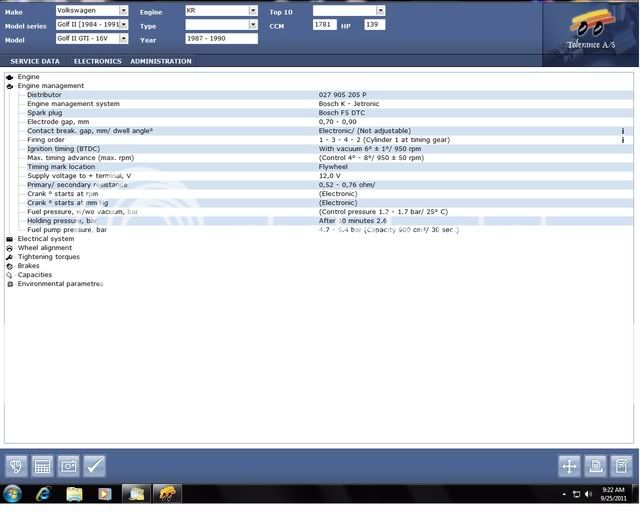This screenshot has height=512, width=640.
Task: Click the value Bosch K - Jetronic
Action: [x=349, y=104]
